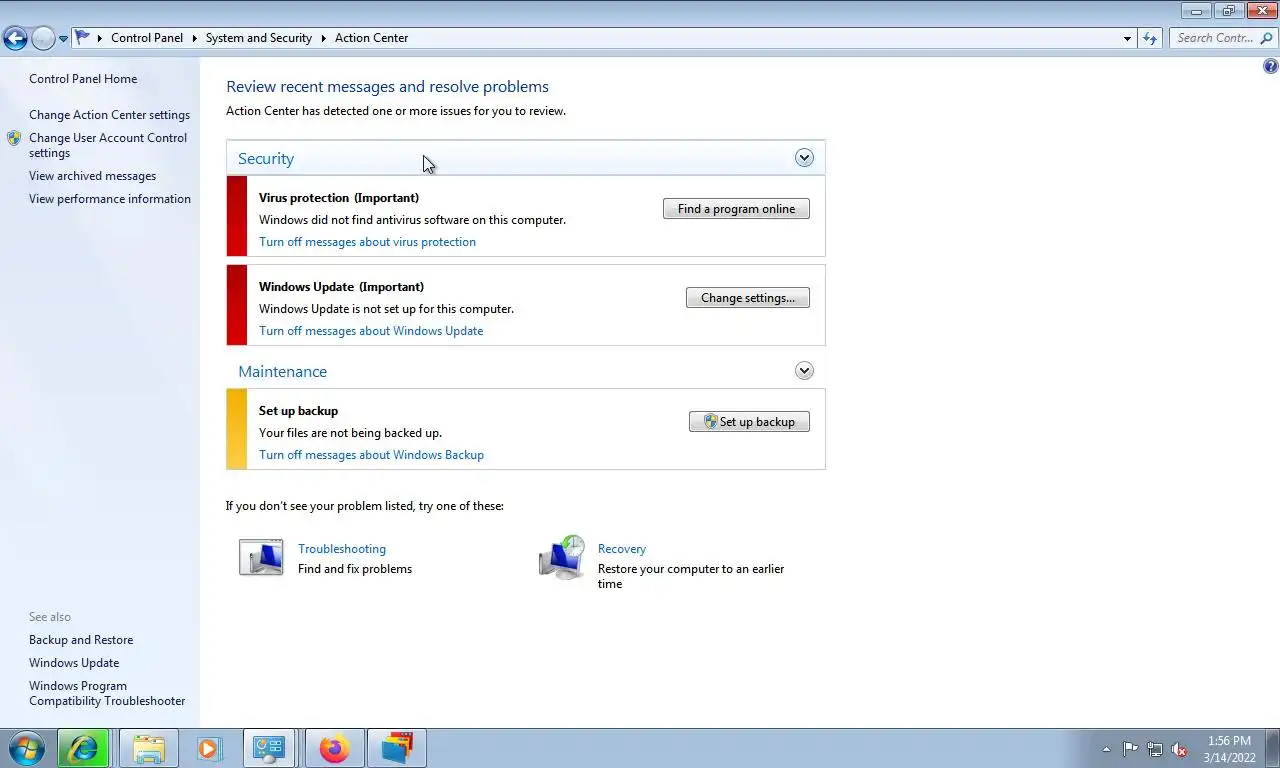Click the Recovery computer clock icon
Viewport: 1280px width, 768px height.
tap(561, 557)
